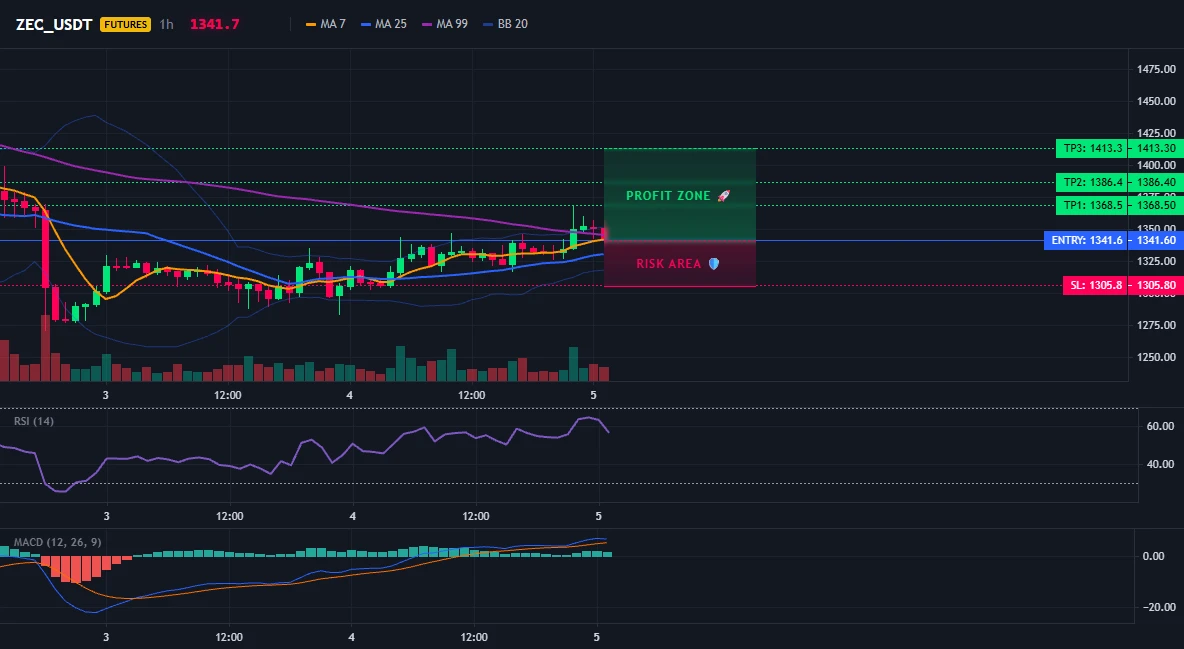Click the 1450.00 price axis label
1184x649 pixels.
[1156, 101]
